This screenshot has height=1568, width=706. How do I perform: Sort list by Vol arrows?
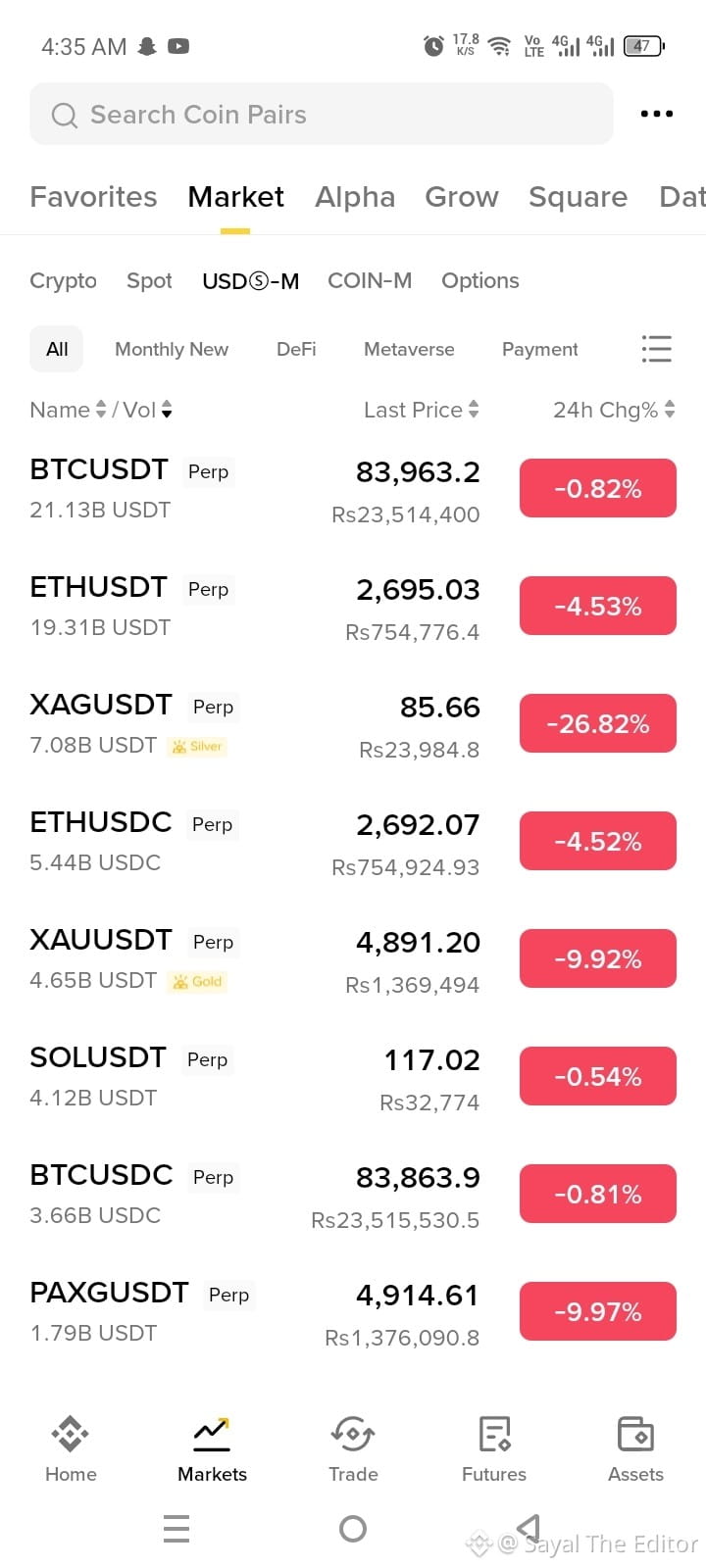[167, 410]
